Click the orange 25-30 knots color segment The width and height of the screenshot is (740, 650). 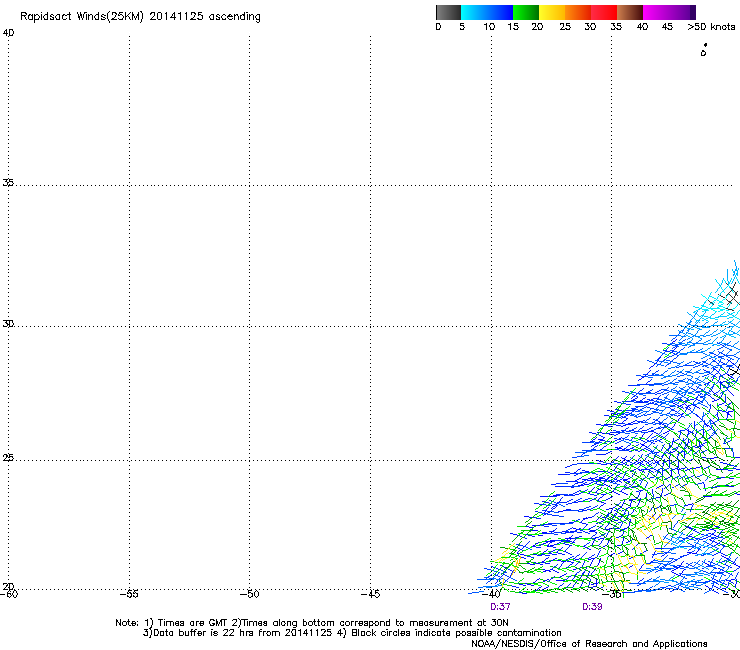tap(578, 12)
